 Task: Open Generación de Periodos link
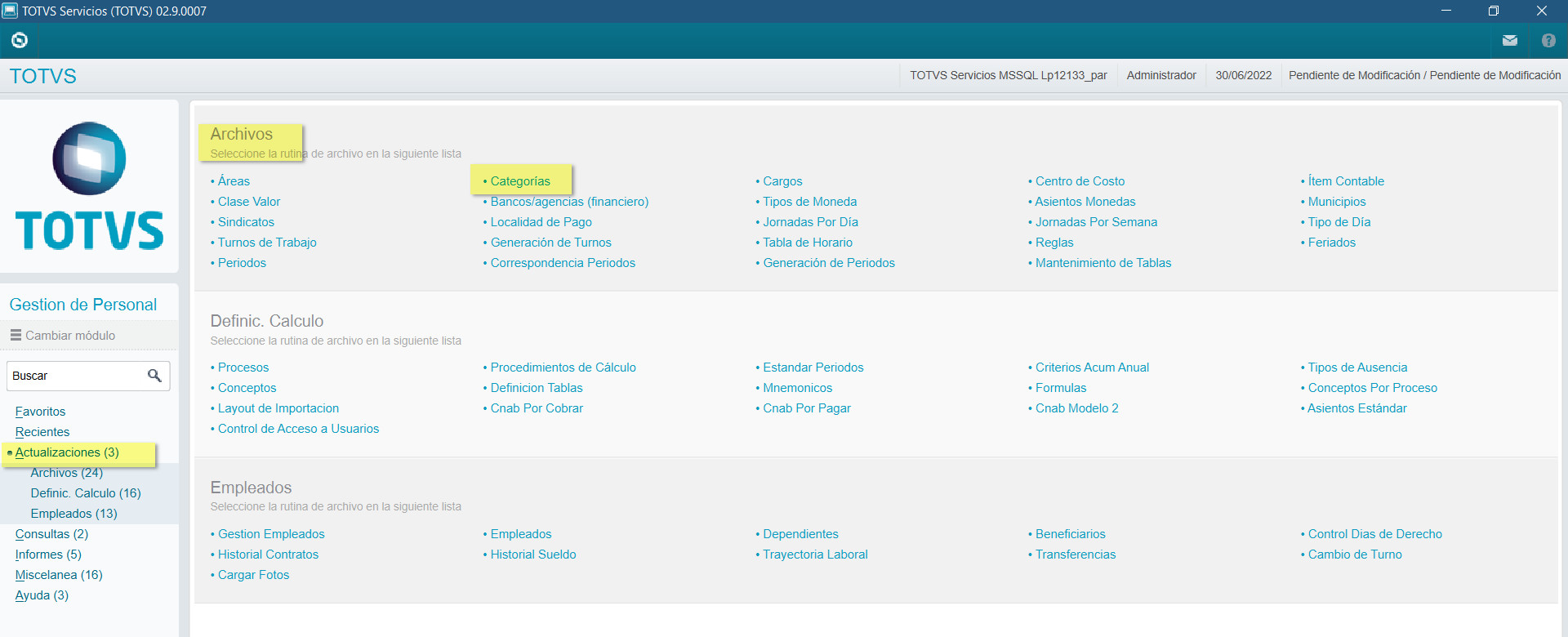click(x=829, y=263)
